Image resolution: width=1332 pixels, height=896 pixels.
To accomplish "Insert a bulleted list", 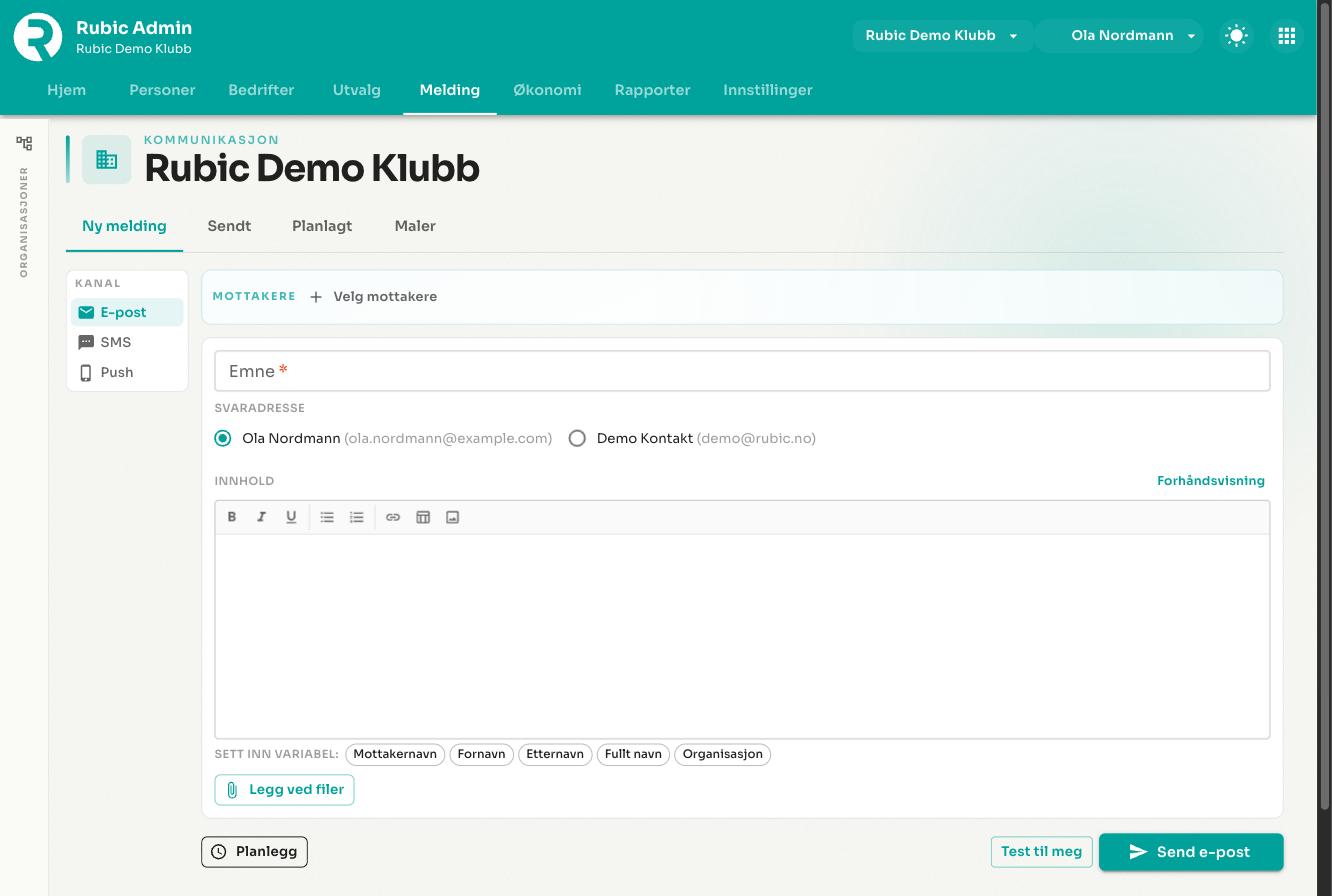I will (327, 517).
